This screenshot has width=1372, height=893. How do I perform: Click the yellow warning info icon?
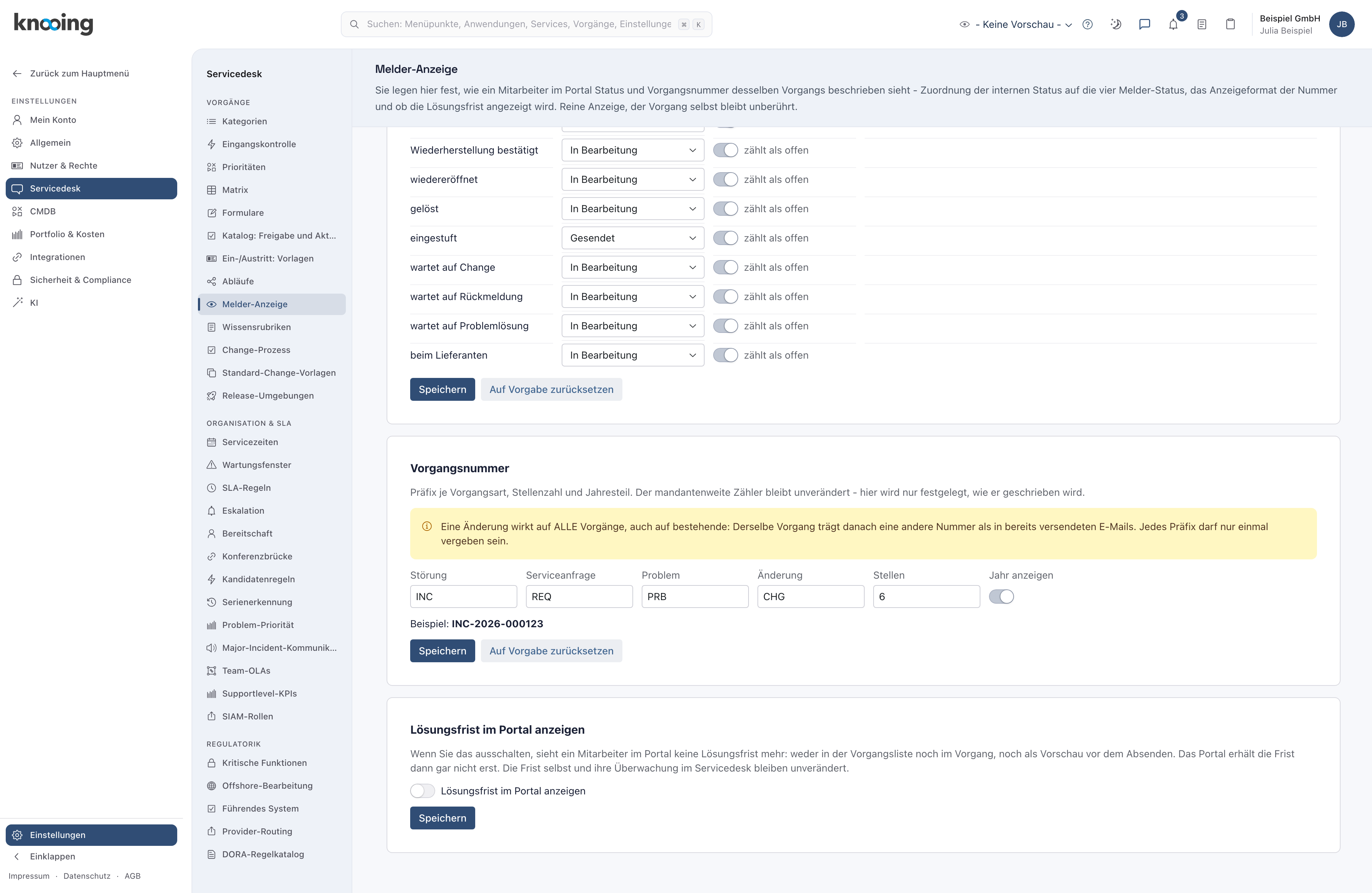[x=427, y=527]
